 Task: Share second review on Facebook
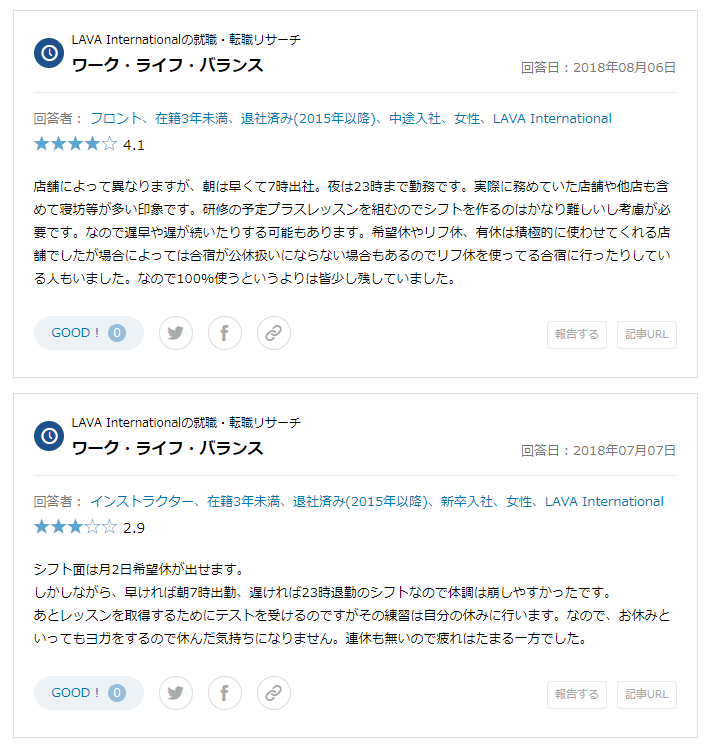tap(225, 693)
